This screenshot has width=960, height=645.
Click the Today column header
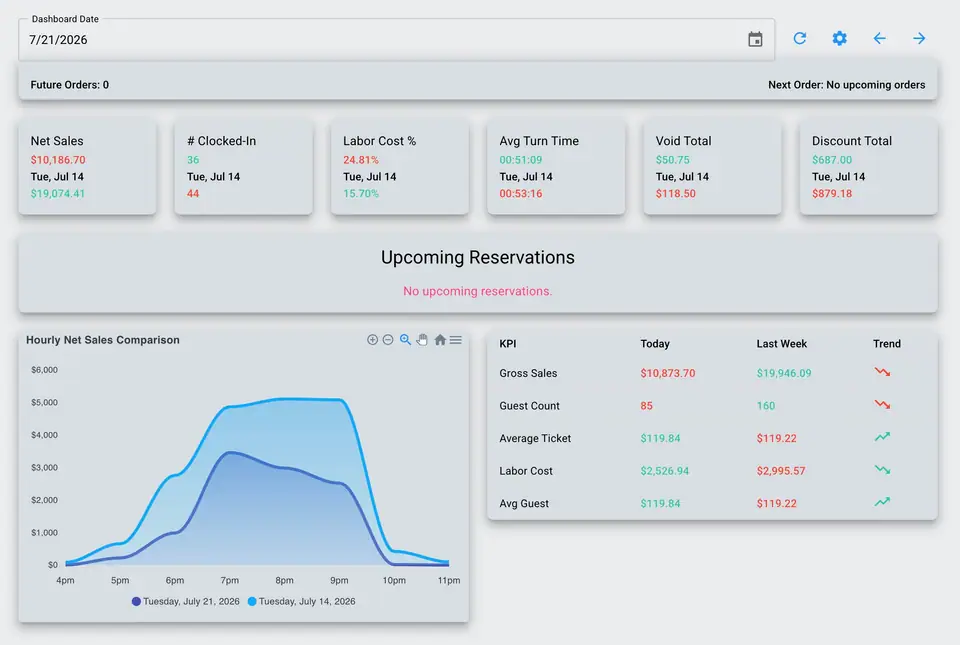(655, 344)
